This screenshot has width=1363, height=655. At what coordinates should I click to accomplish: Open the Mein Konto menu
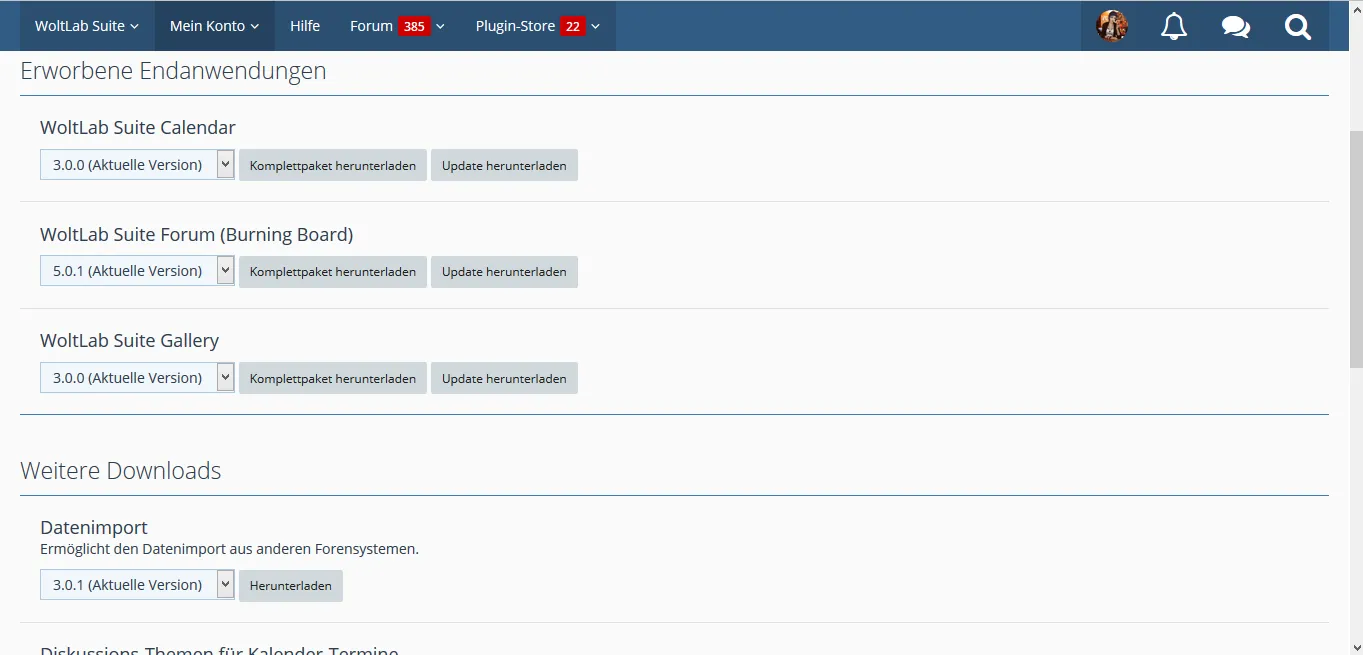click(214, 26)
